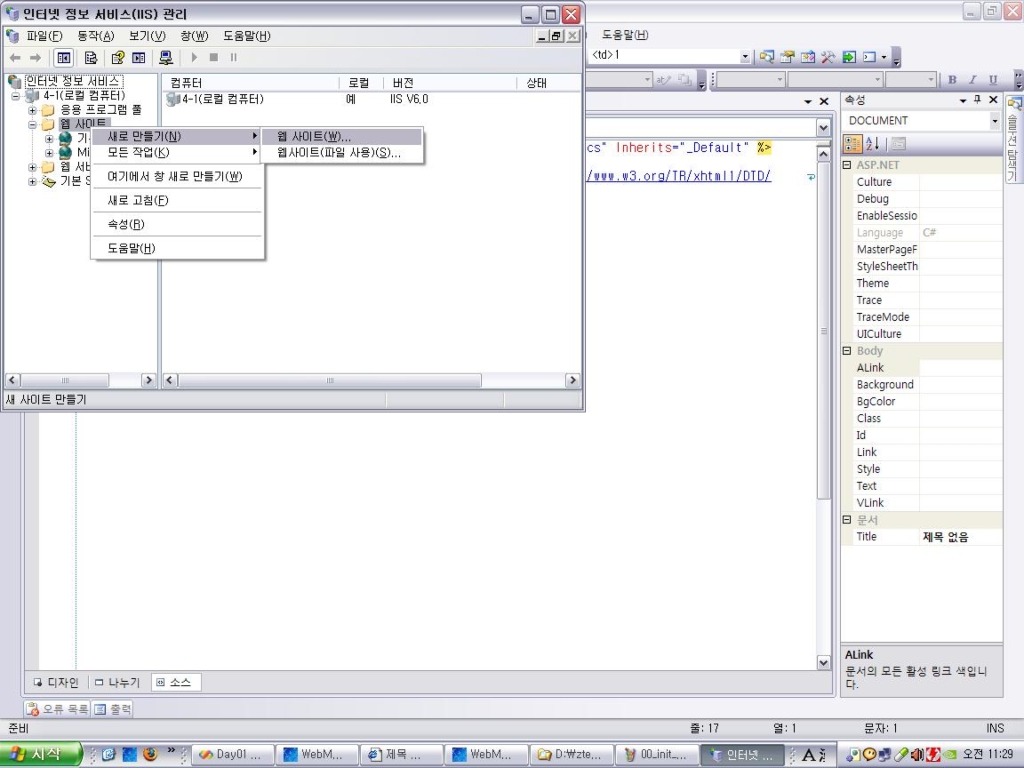Click the Title property value field
This screenshot has height=768, width=1024.
click(x=960, y=537)
